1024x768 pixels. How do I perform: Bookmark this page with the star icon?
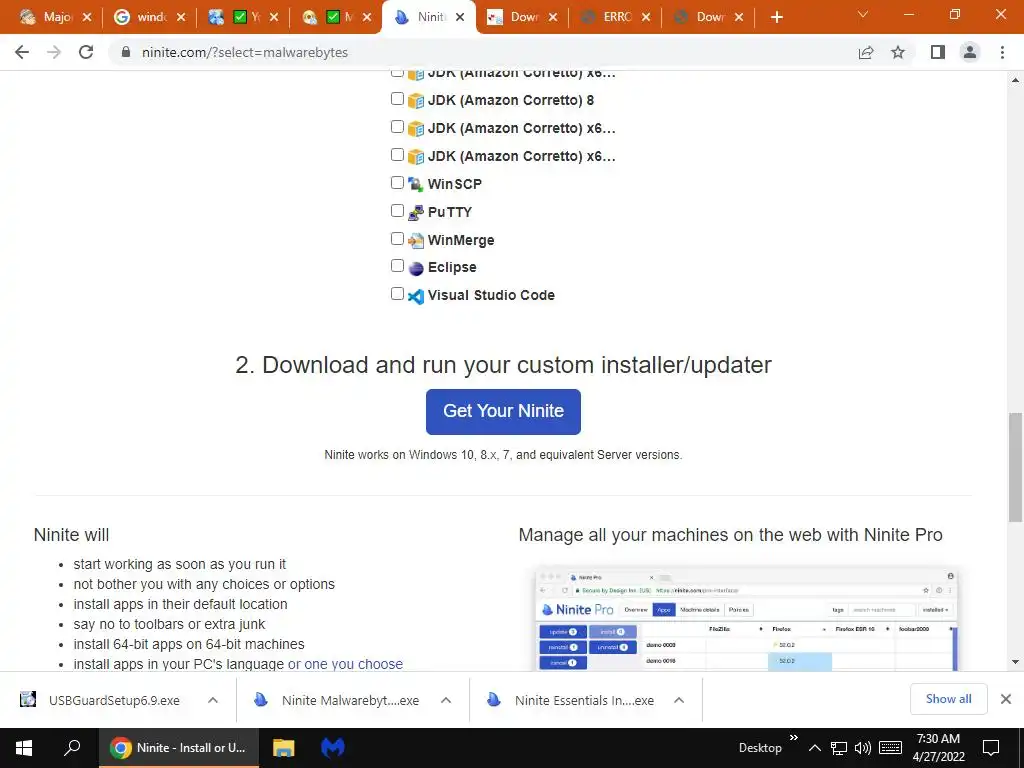click(898, 52)
